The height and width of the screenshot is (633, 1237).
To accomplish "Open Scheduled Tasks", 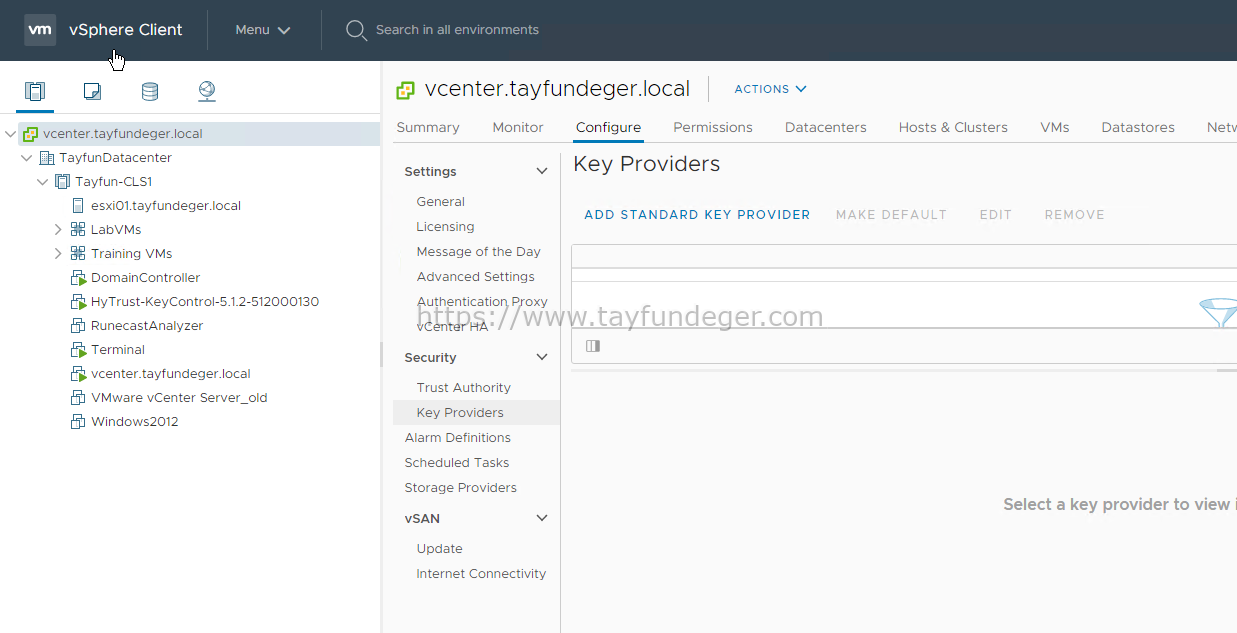I will pyautogui.click(x=457, y=463).
